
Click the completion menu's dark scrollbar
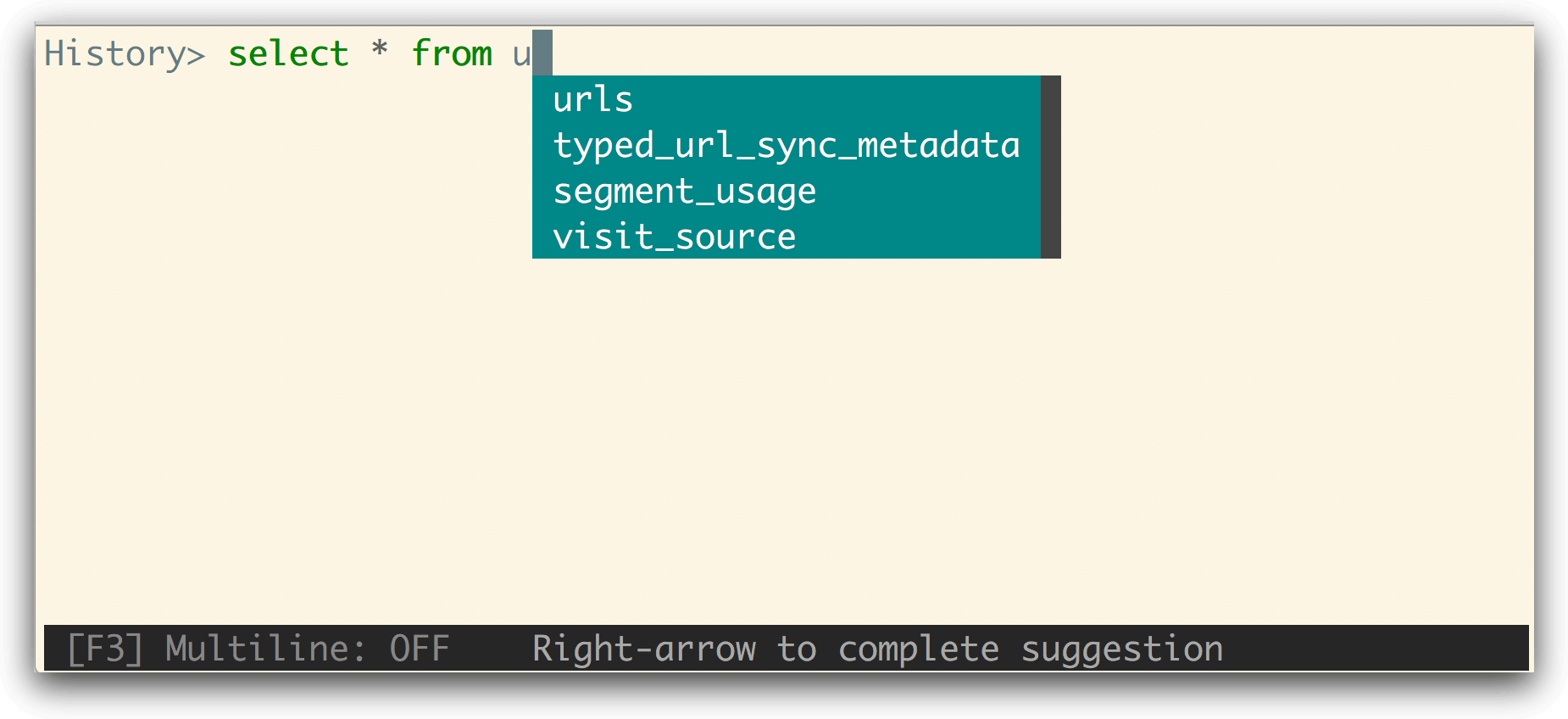point(1051,167)
